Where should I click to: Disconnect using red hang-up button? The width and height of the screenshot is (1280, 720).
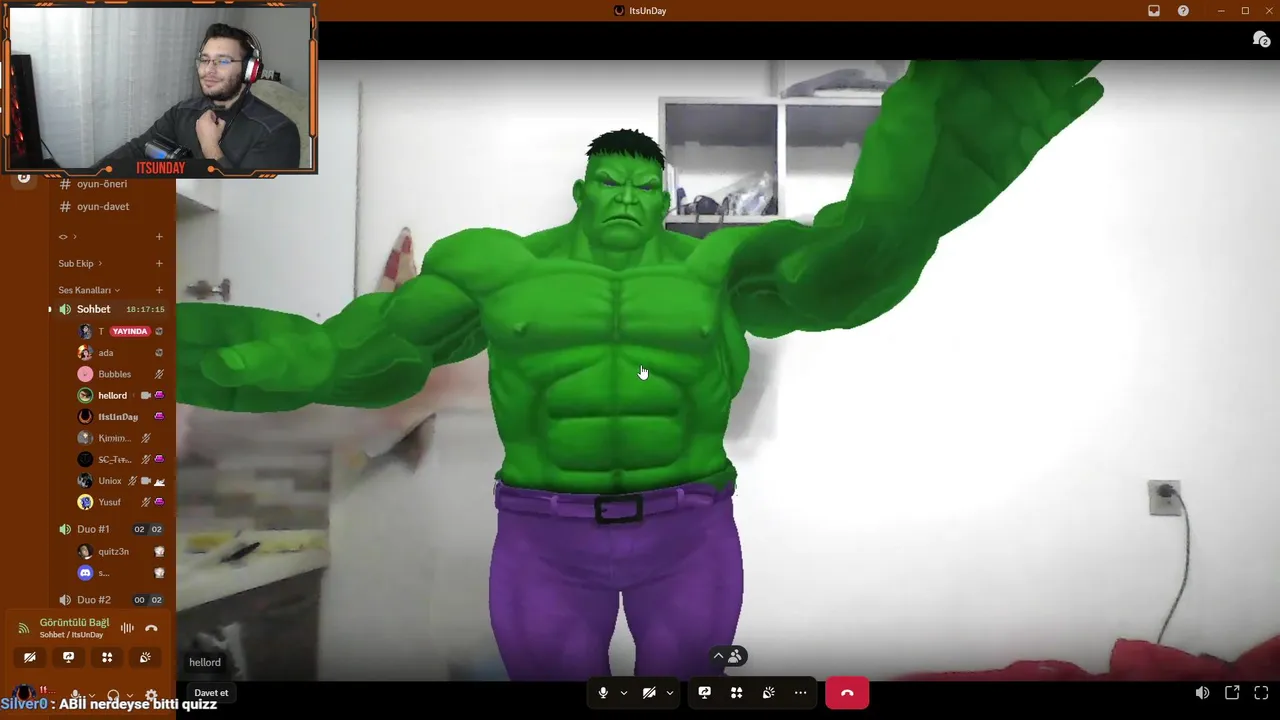point(847,693)
